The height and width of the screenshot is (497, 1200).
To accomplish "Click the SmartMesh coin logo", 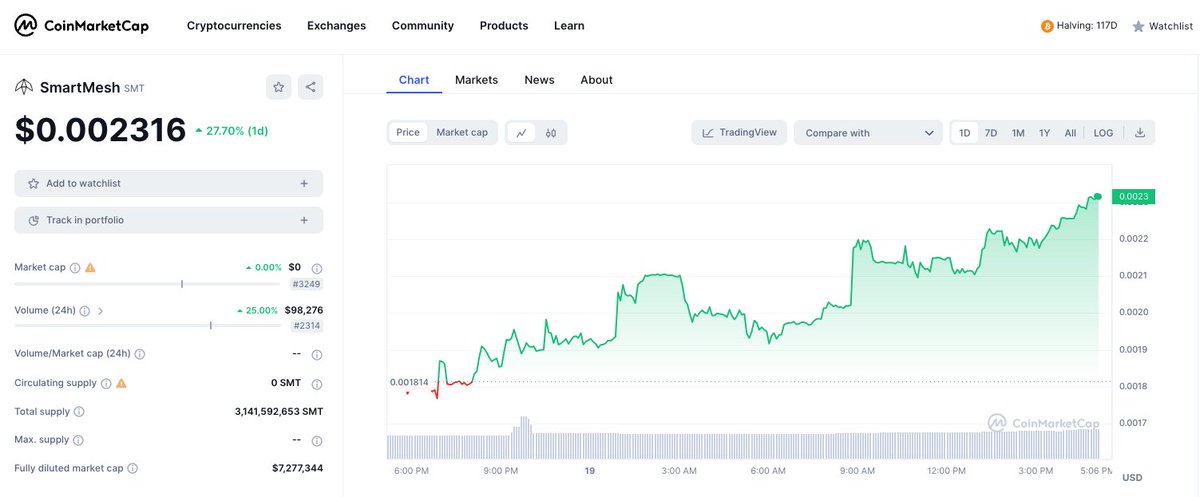I will (x=24, y=87).
